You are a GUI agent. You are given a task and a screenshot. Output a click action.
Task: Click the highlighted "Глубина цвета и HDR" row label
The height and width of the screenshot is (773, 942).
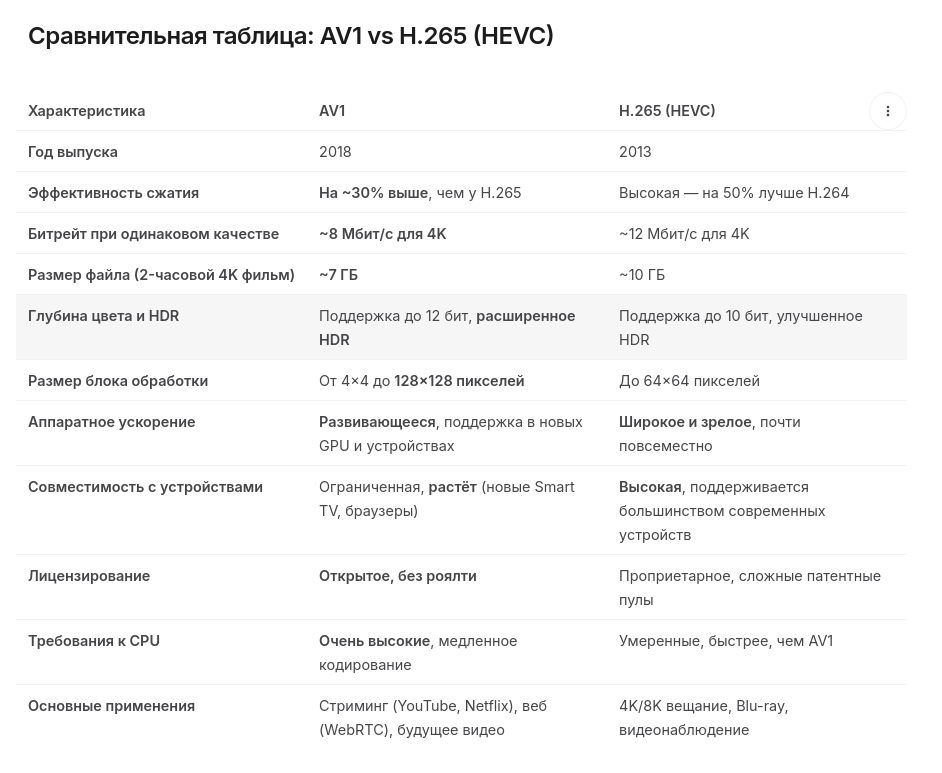pos(103,316)
